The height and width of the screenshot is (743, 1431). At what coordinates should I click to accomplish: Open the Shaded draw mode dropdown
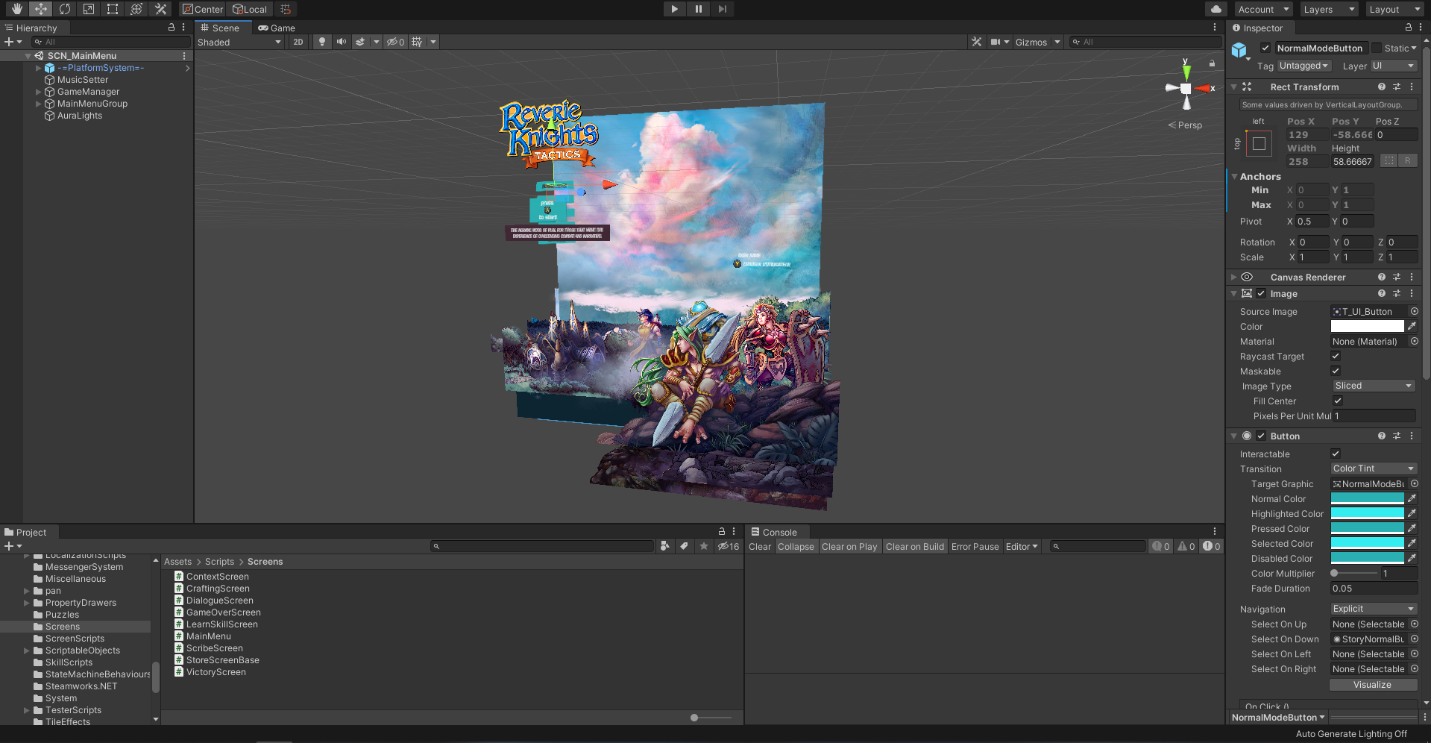pos(240,42)
